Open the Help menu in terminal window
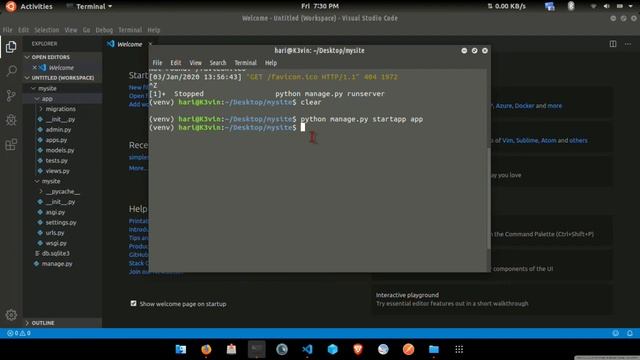 (271, 63)
